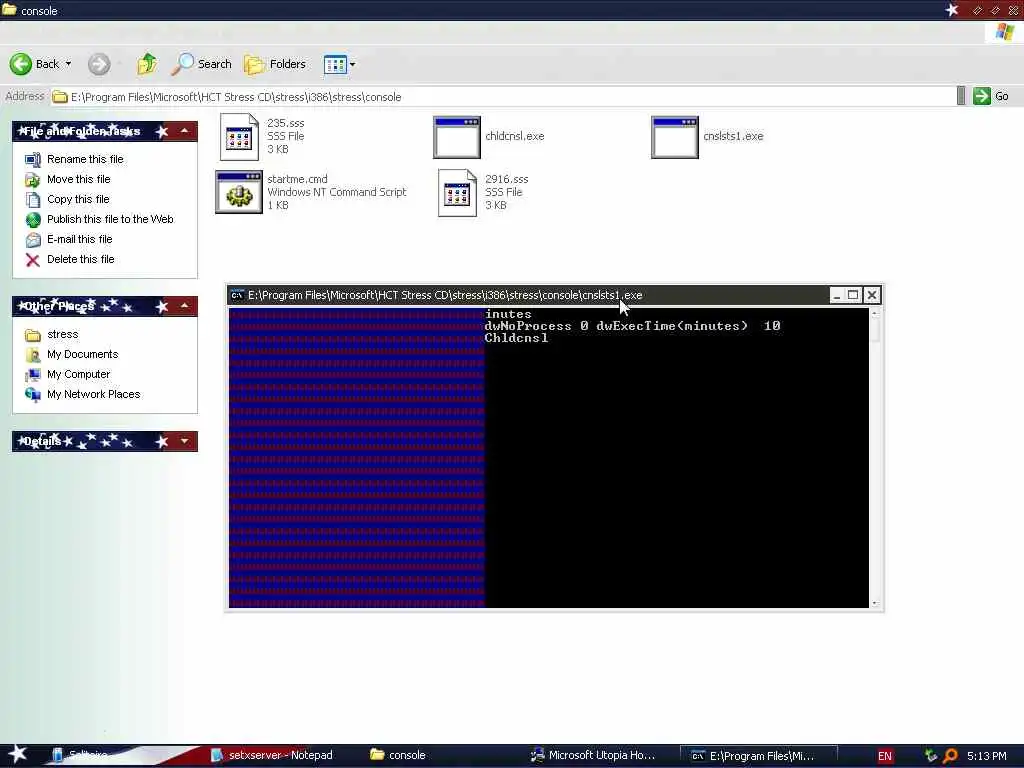Maximize the cnslsts1.exe console window
This screenshot has height=768, width=1024.
[853, 295]
